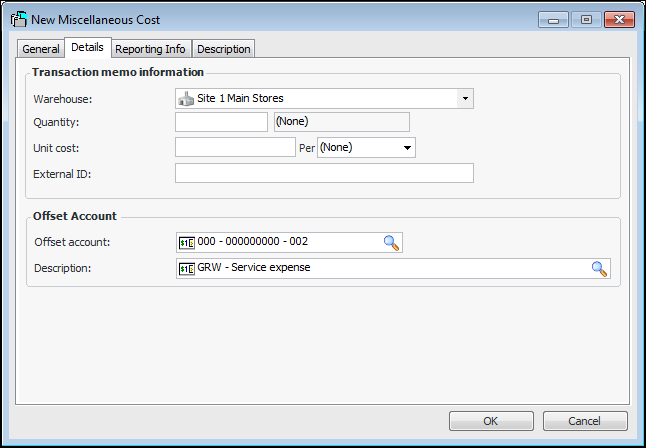Click the account icon in Description field
The width and height of the screenshot is (646, 448).
[186, 268]
